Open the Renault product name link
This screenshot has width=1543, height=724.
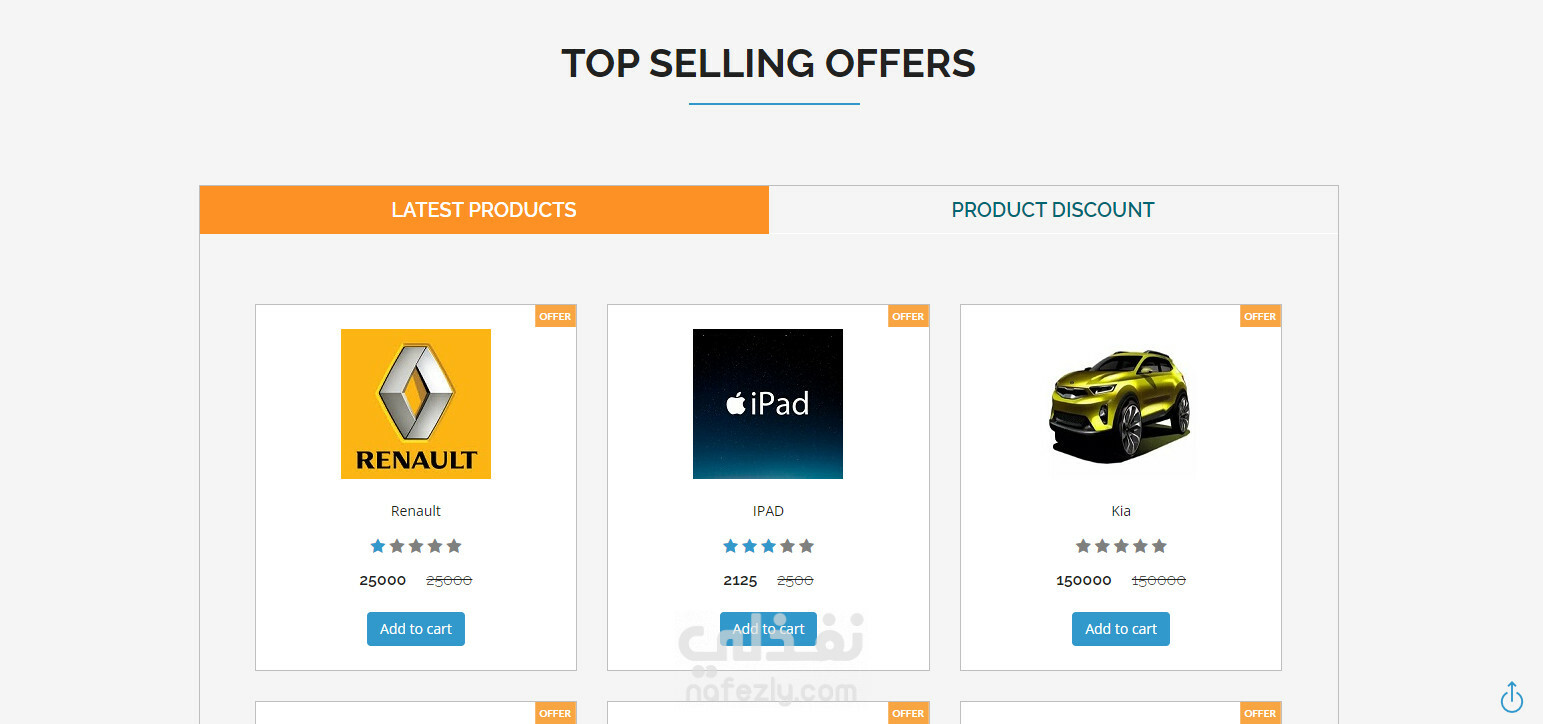[x=416, y=511]
